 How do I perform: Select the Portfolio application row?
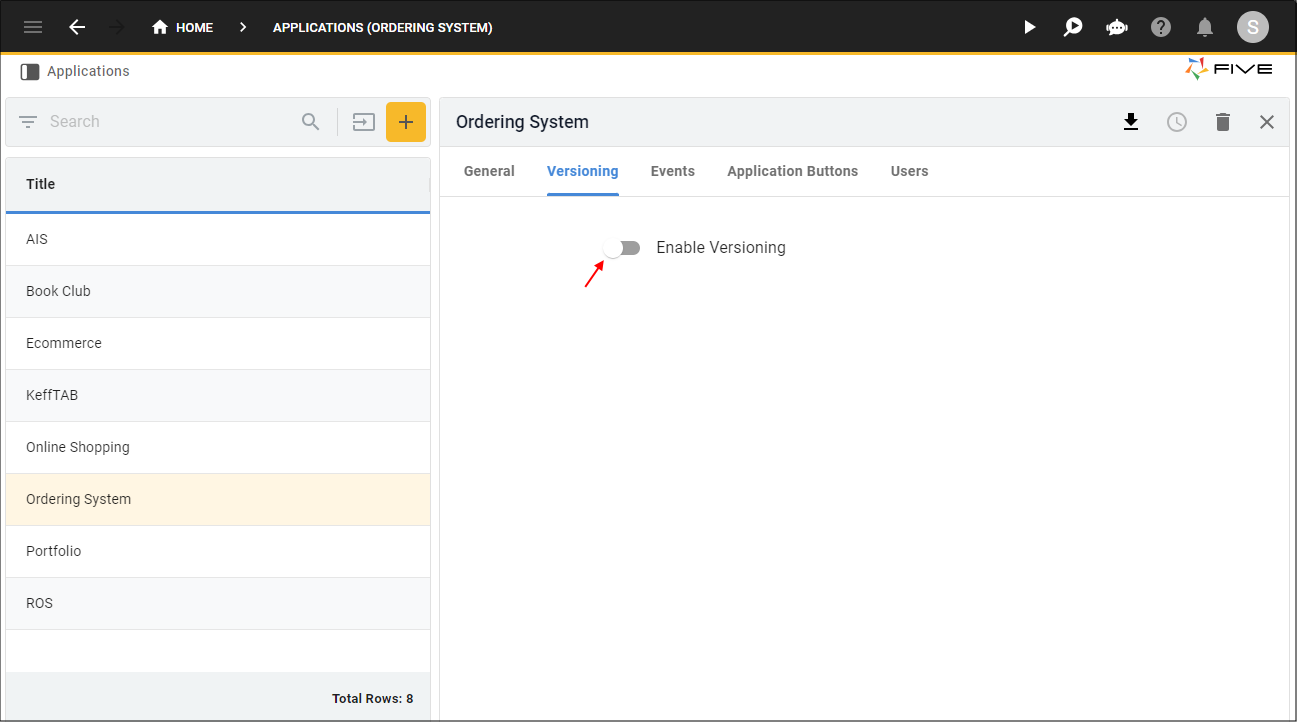click(218, 551)
